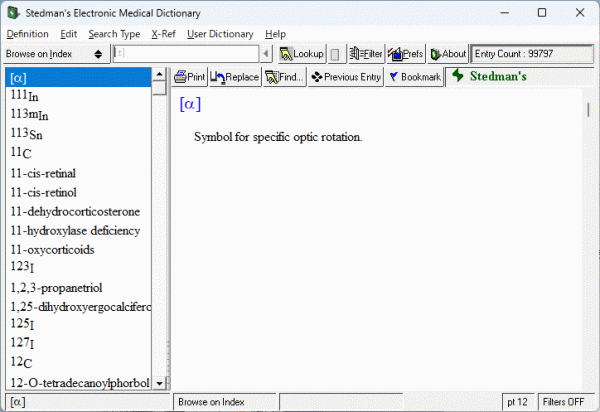
Task: Open the Help menu
Action: 275,34
